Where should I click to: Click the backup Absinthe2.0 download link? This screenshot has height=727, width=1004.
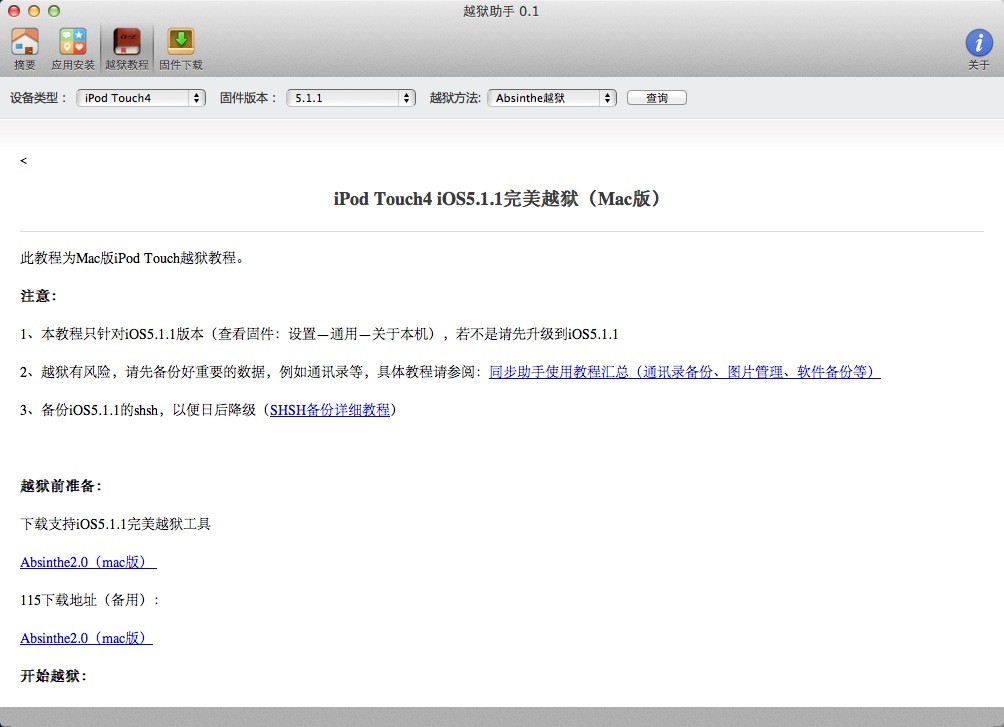pos(85,638)
